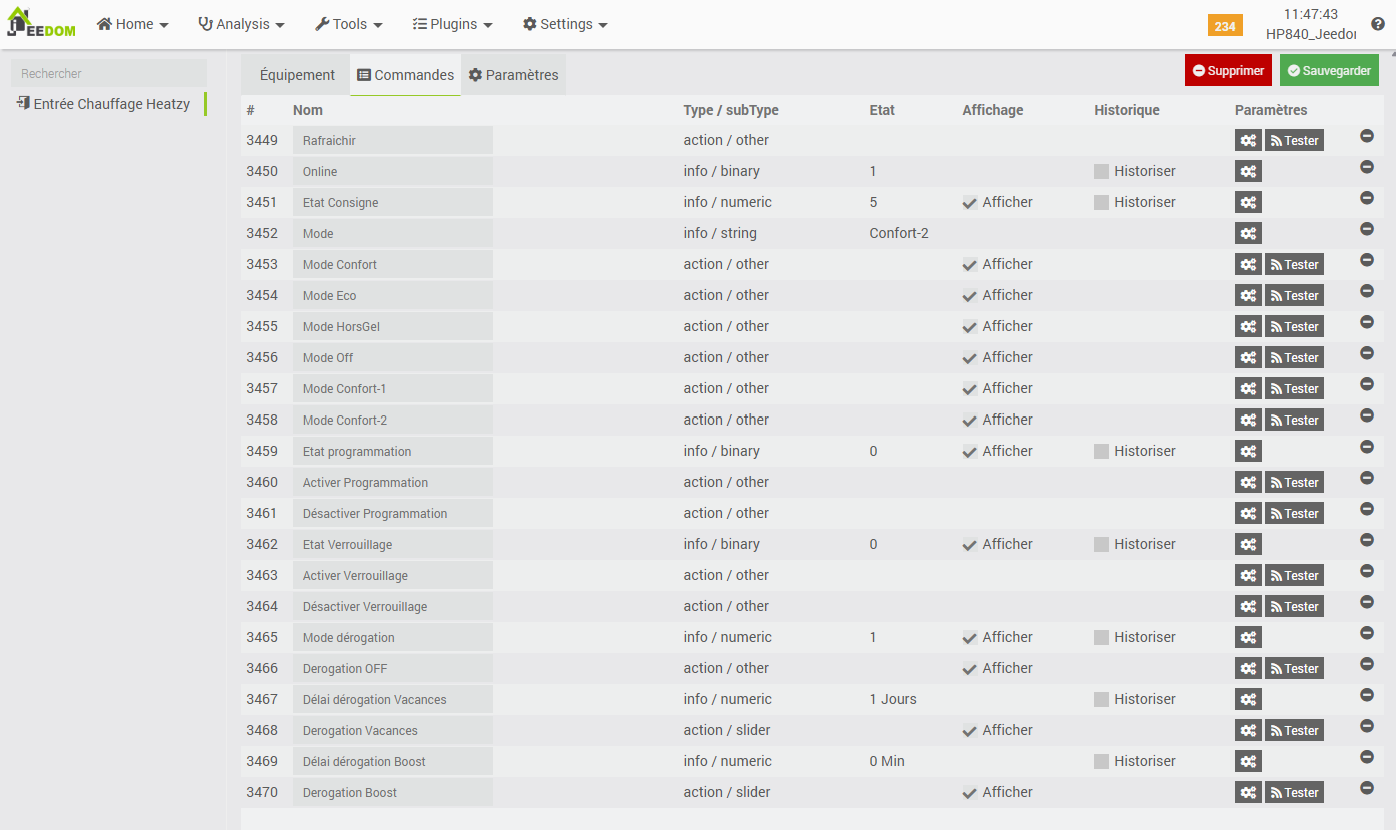Image resolution: width=1396 pixels, height=830 pixels.
Task: Click the remove icon for Mode Eco row
Action: pyautogui.click(x=1367, y=291)
